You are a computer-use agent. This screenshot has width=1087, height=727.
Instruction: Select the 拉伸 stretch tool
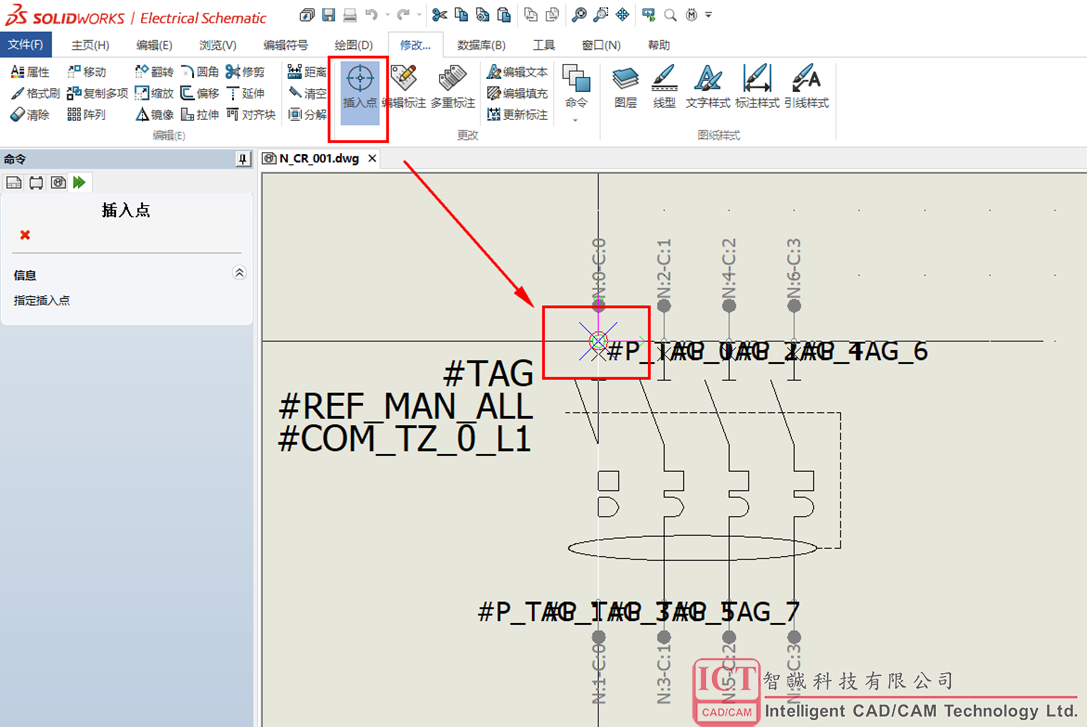200,114
